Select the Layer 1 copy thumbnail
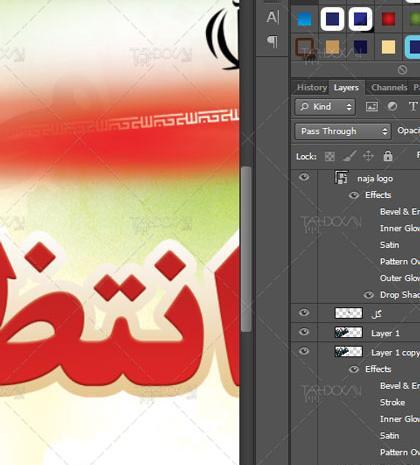The image size is (420, 465). coord(348,352)
